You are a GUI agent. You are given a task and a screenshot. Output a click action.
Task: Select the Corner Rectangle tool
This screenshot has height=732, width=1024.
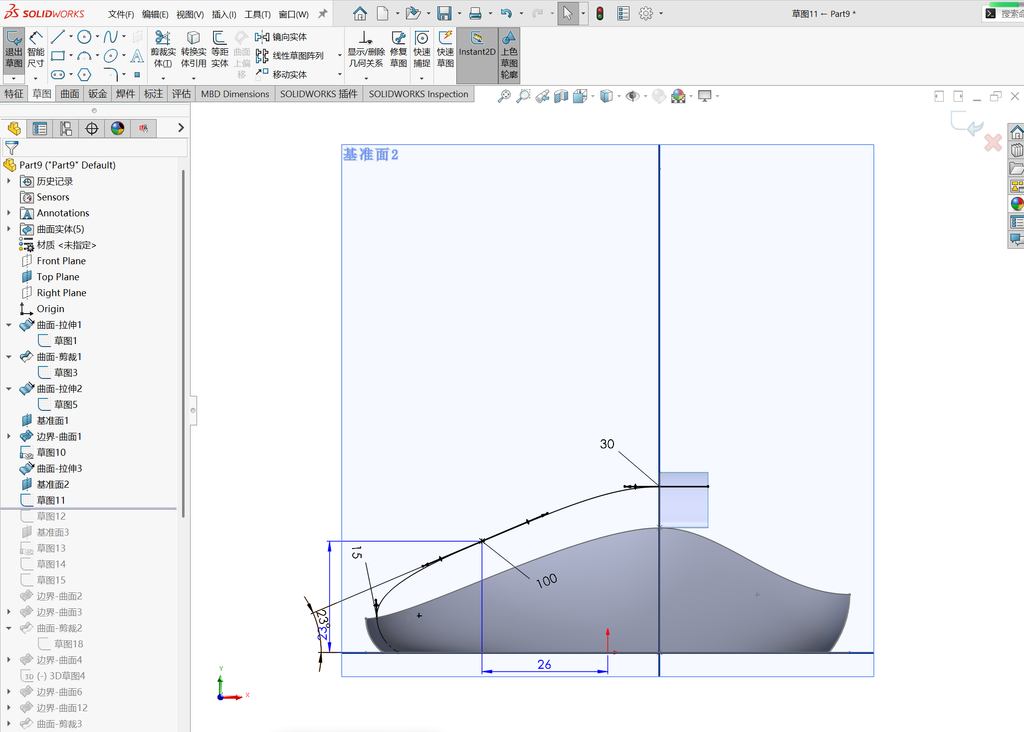click(x=57, y=56)
